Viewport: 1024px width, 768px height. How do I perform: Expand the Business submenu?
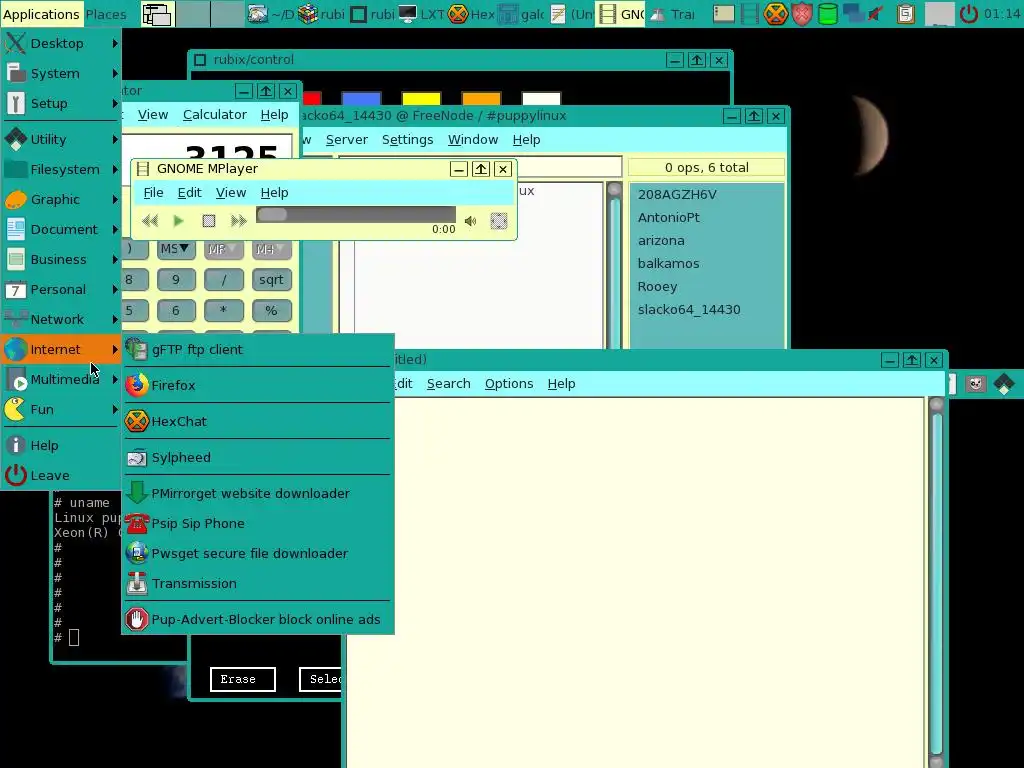(61, 259)
